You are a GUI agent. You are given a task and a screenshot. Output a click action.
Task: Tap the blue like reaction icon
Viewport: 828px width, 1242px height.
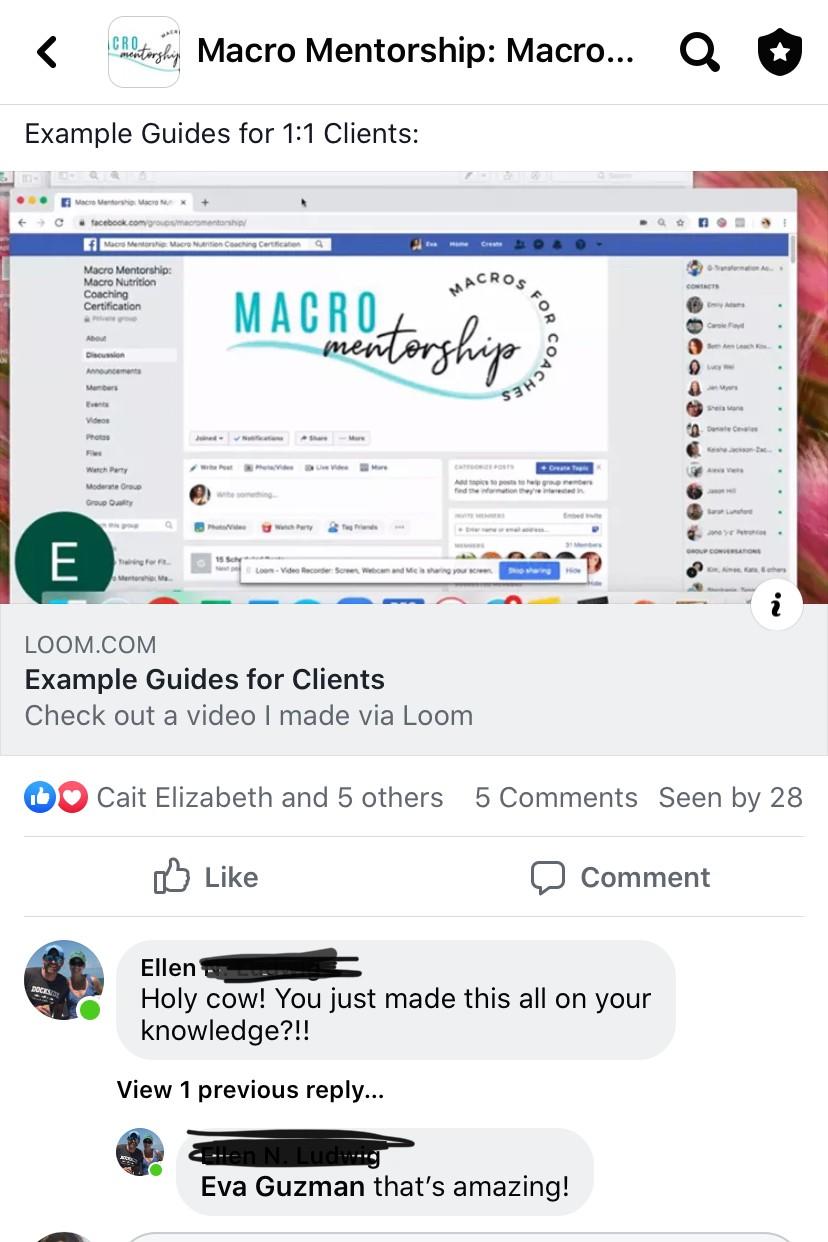[40, 797]
